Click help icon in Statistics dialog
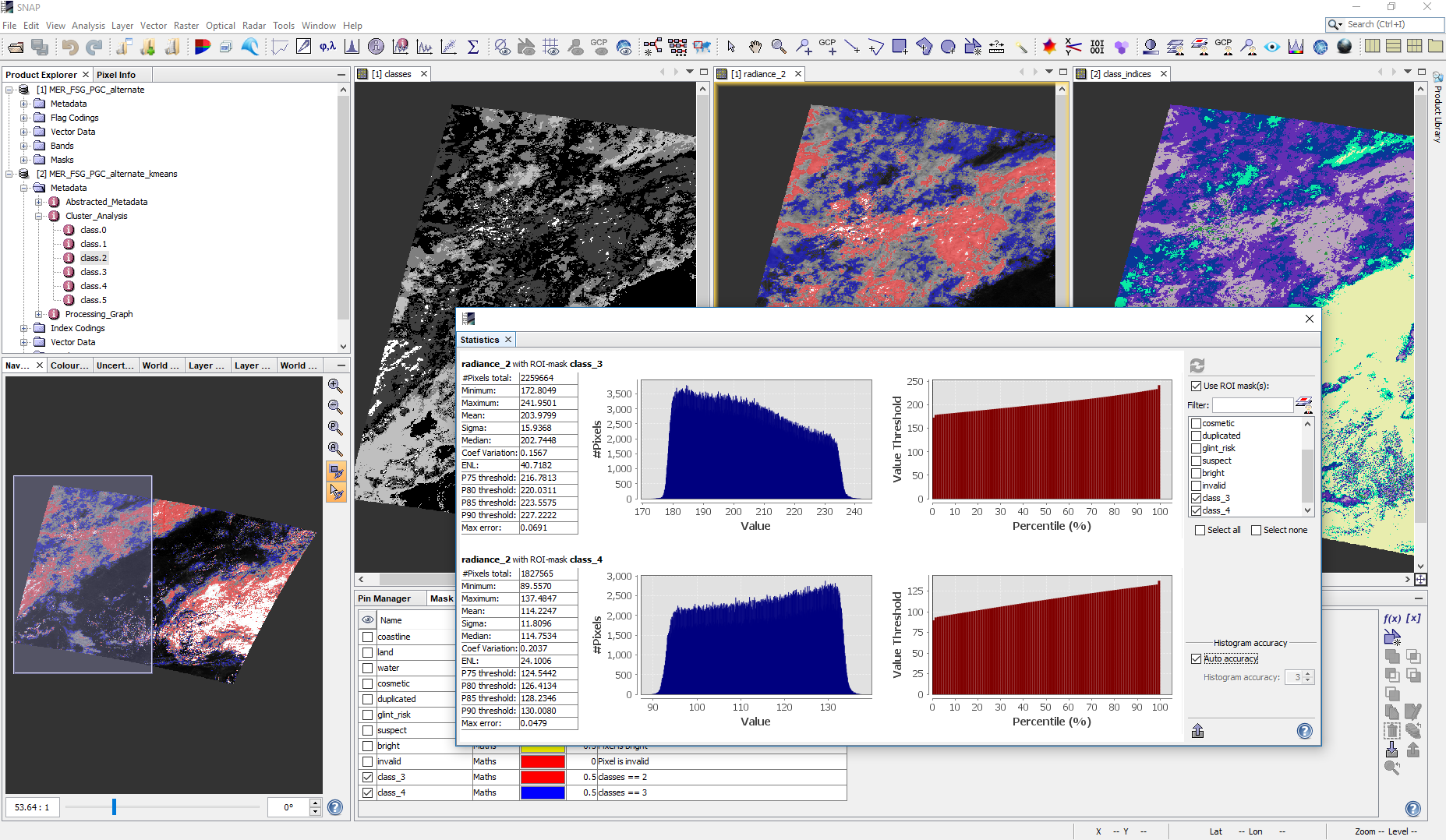 pos(1304,731)
